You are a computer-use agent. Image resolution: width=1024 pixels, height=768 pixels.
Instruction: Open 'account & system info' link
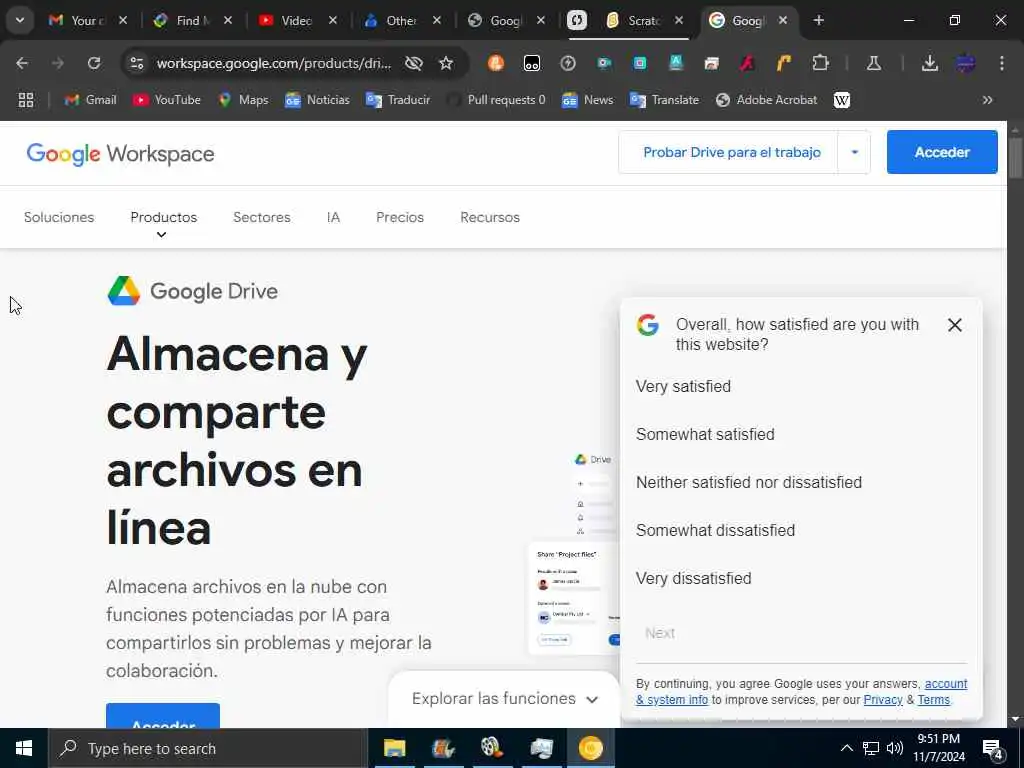[946, 684]
